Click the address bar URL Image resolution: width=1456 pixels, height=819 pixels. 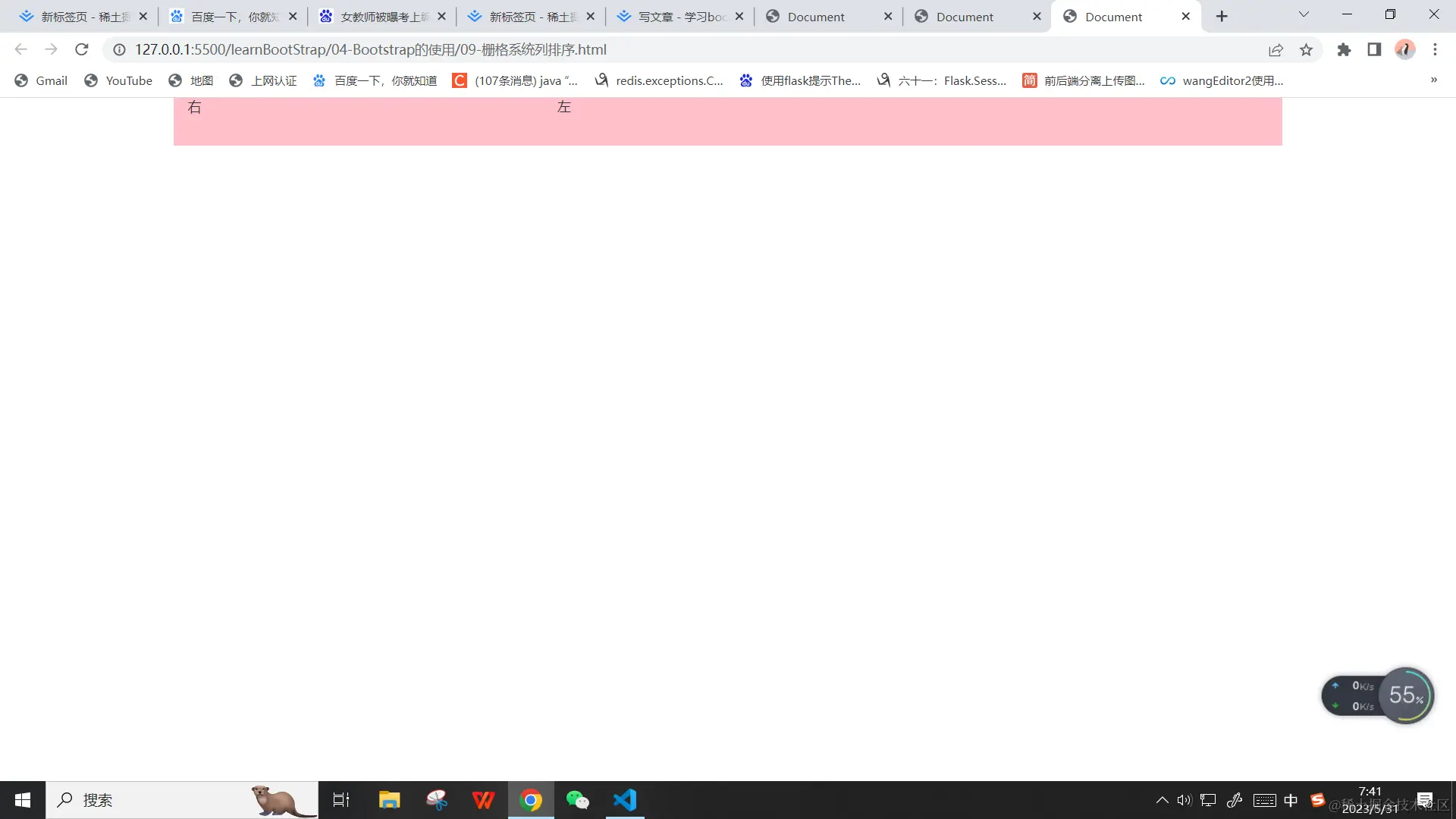[x=370, y=49]
